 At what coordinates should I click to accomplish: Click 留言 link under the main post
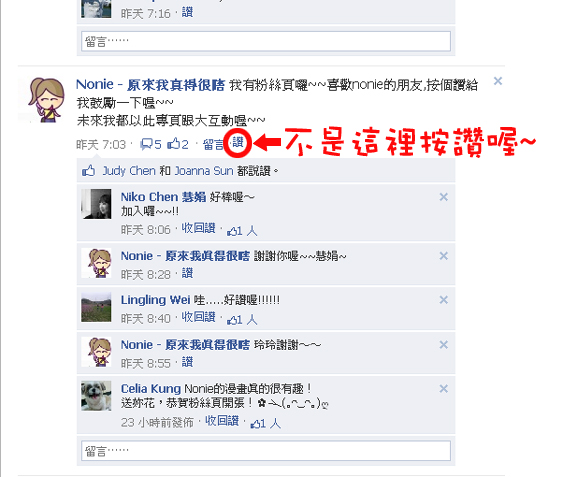[x=213, y=144]
